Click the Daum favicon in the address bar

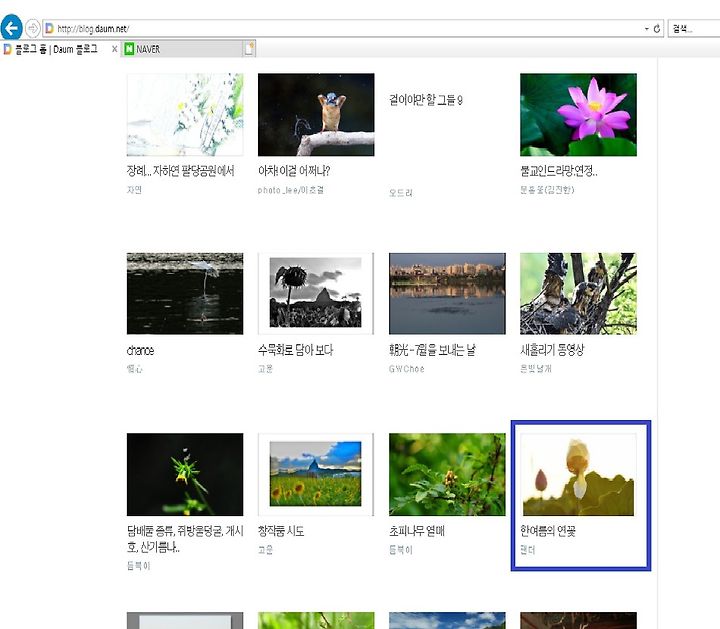point(49,28)
